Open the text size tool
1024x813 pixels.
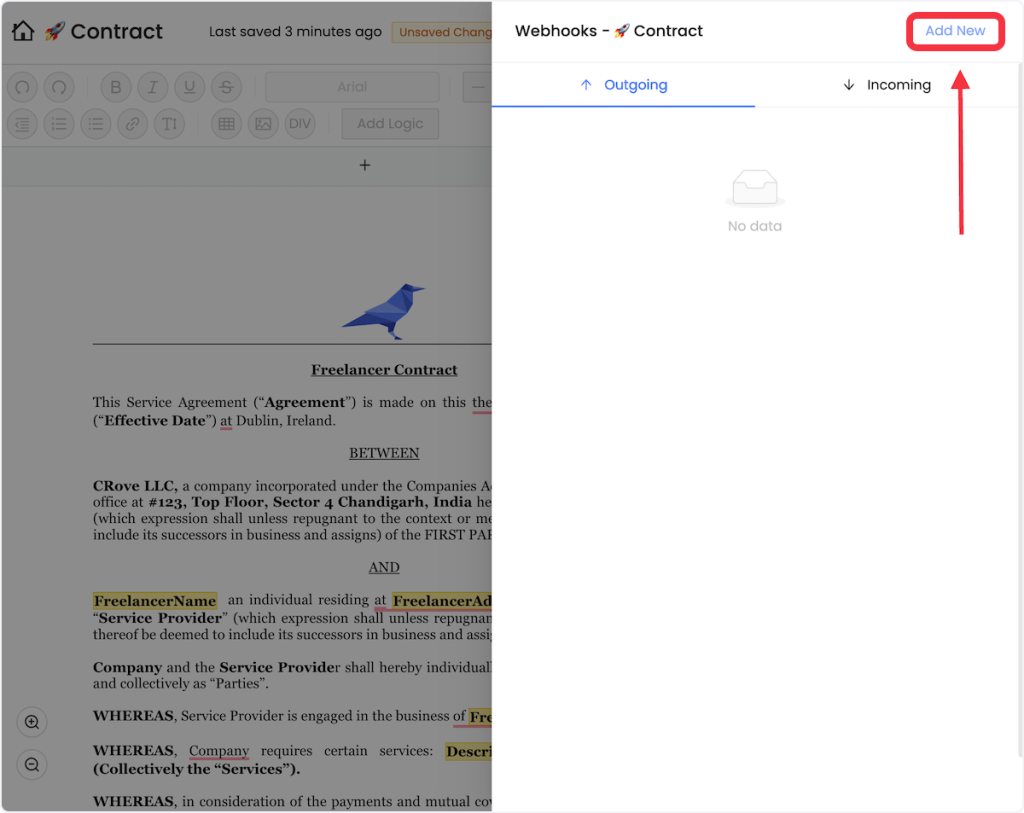point(169,124)
